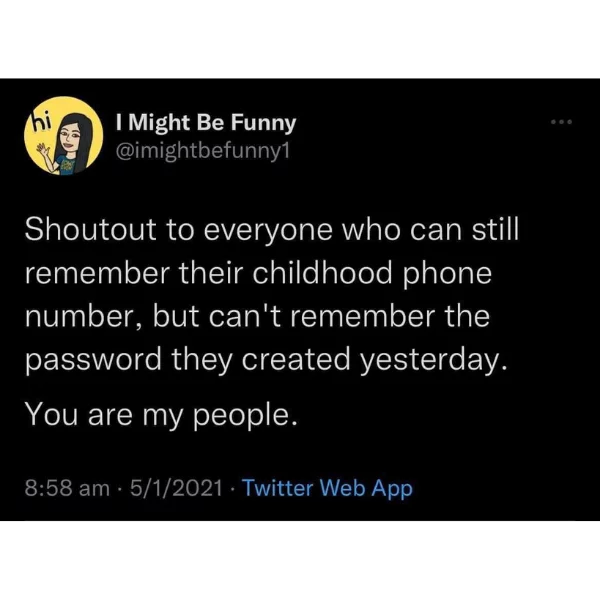Click the 'You are my people.' line
600x600 pixels.
161,416
